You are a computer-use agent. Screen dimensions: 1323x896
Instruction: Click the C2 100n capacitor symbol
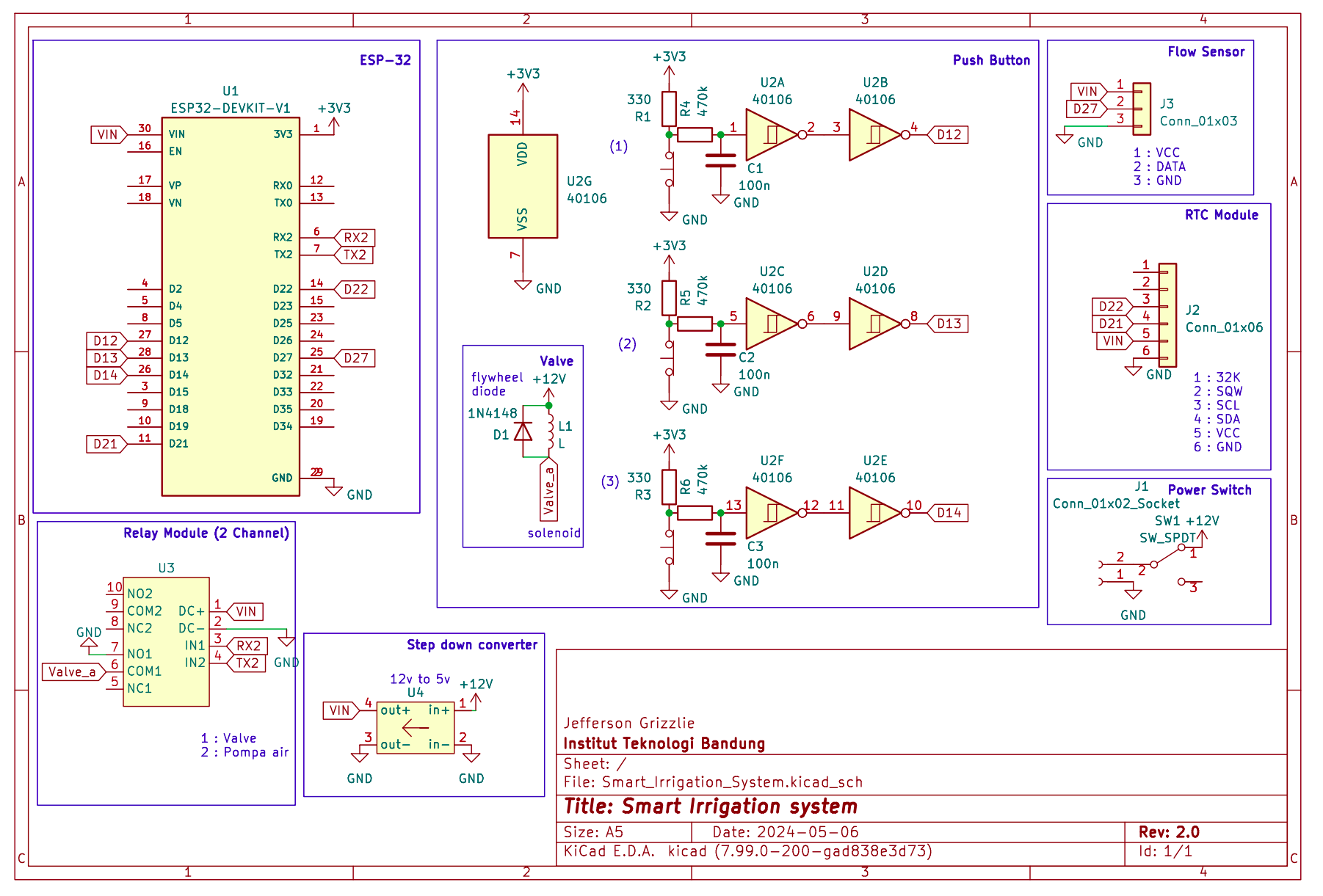click(x=720, y=350)
